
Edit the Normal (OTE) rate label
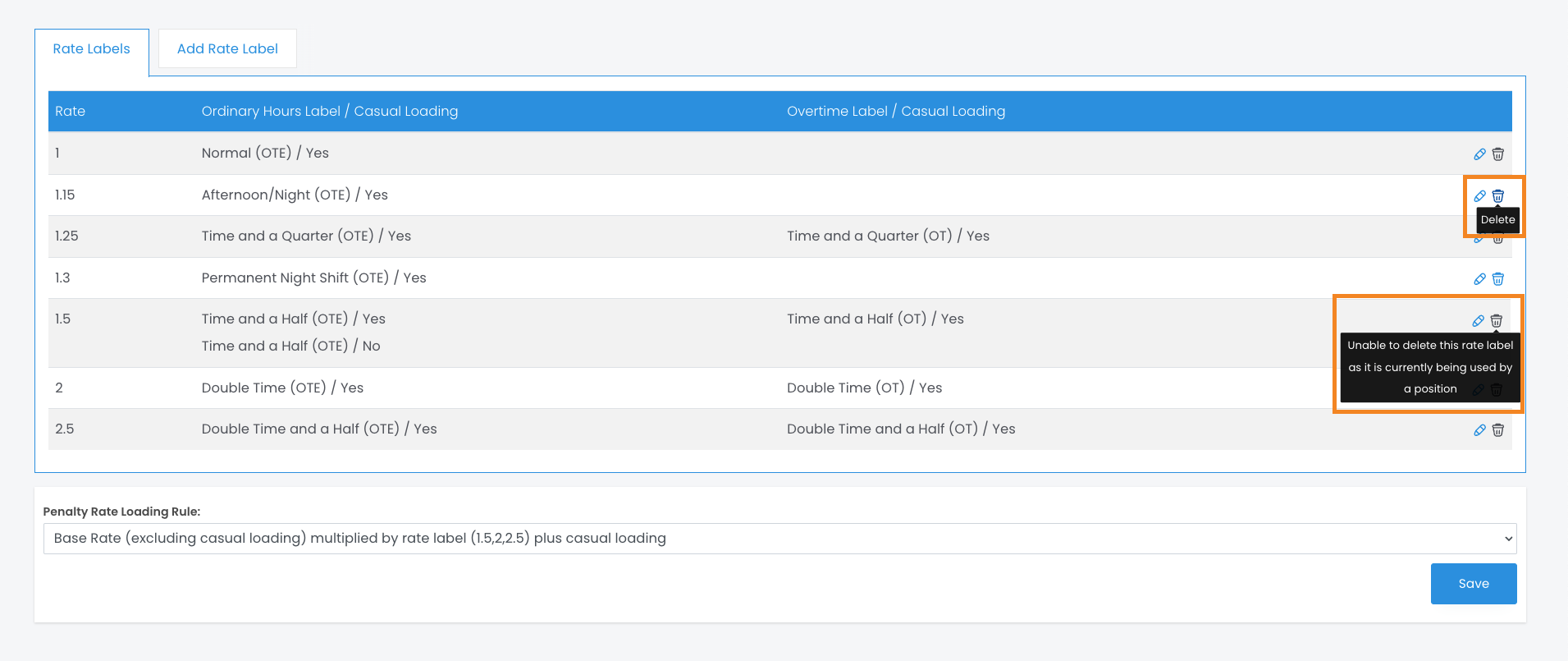[1479, 154]
